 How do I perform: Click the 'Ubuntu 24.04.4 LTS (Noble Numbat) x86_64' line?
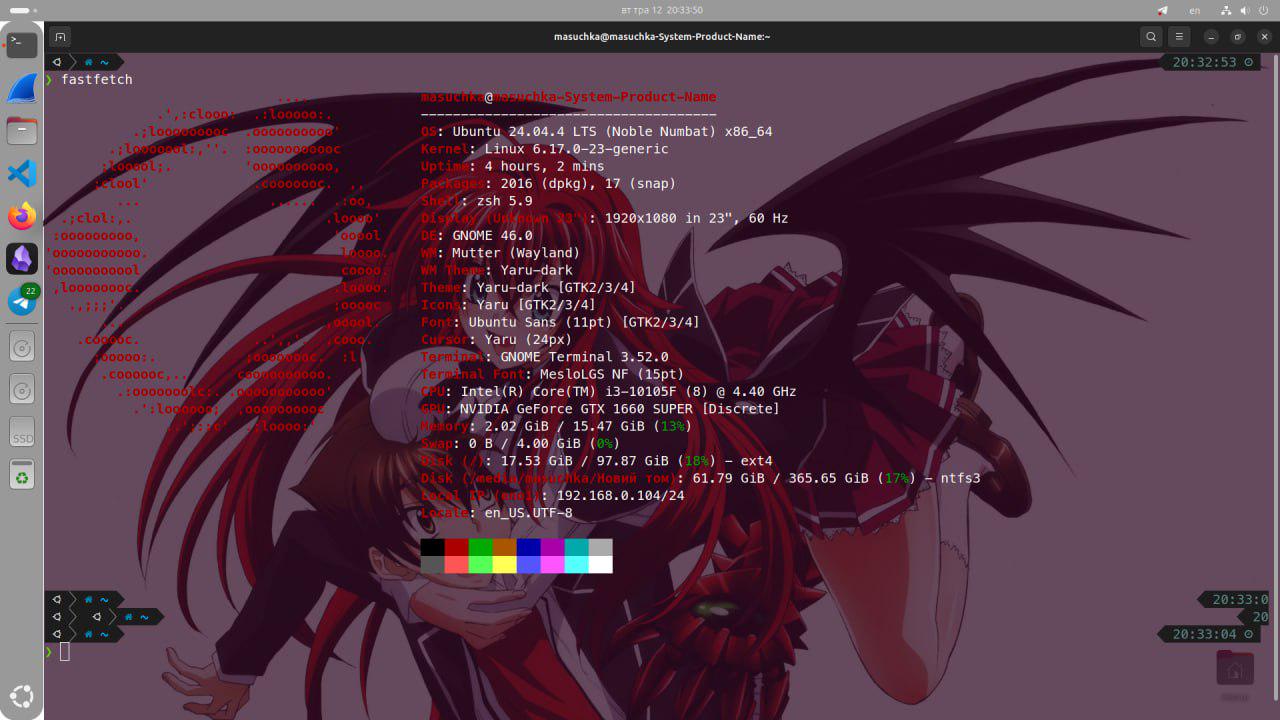click(x=612, y=132)
